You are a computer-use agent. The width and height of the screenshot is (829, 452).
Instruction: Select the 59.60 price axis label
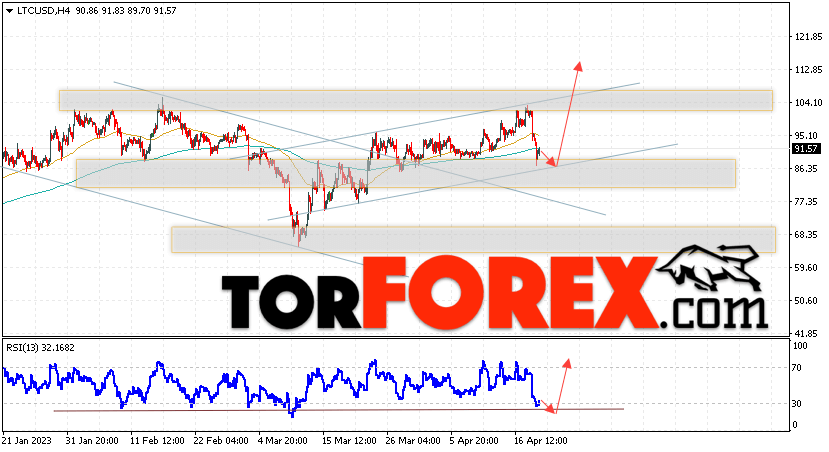806,268
